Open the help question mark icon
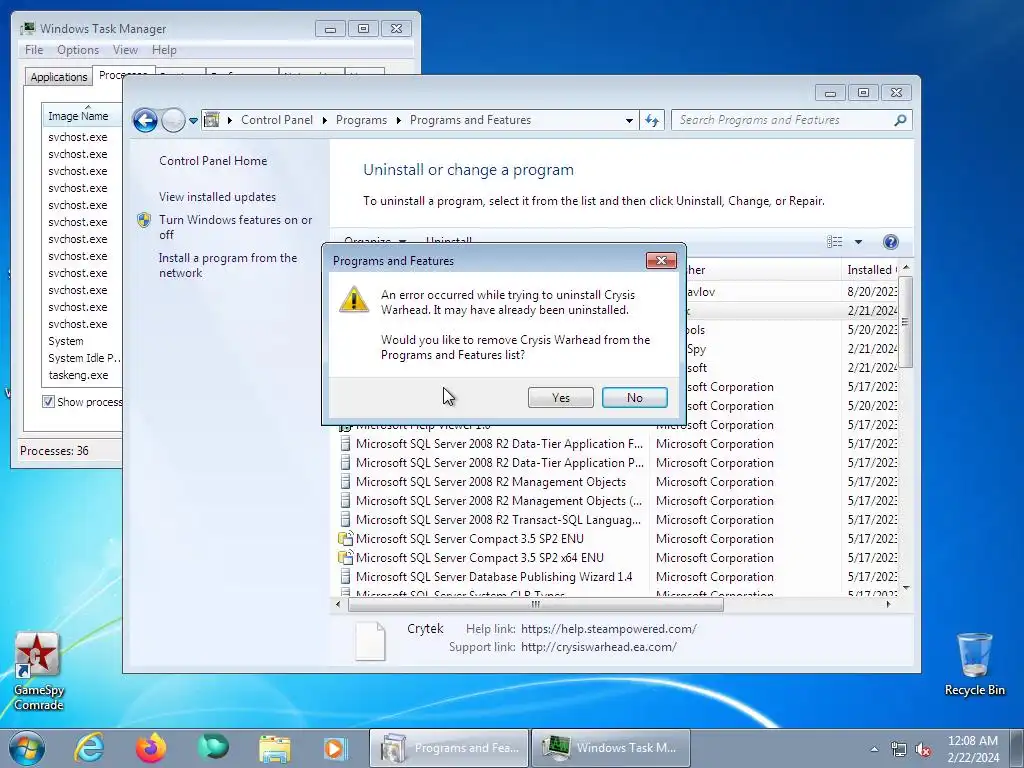This screenshot has height=768, width=1024. click(x=890, y=242)
